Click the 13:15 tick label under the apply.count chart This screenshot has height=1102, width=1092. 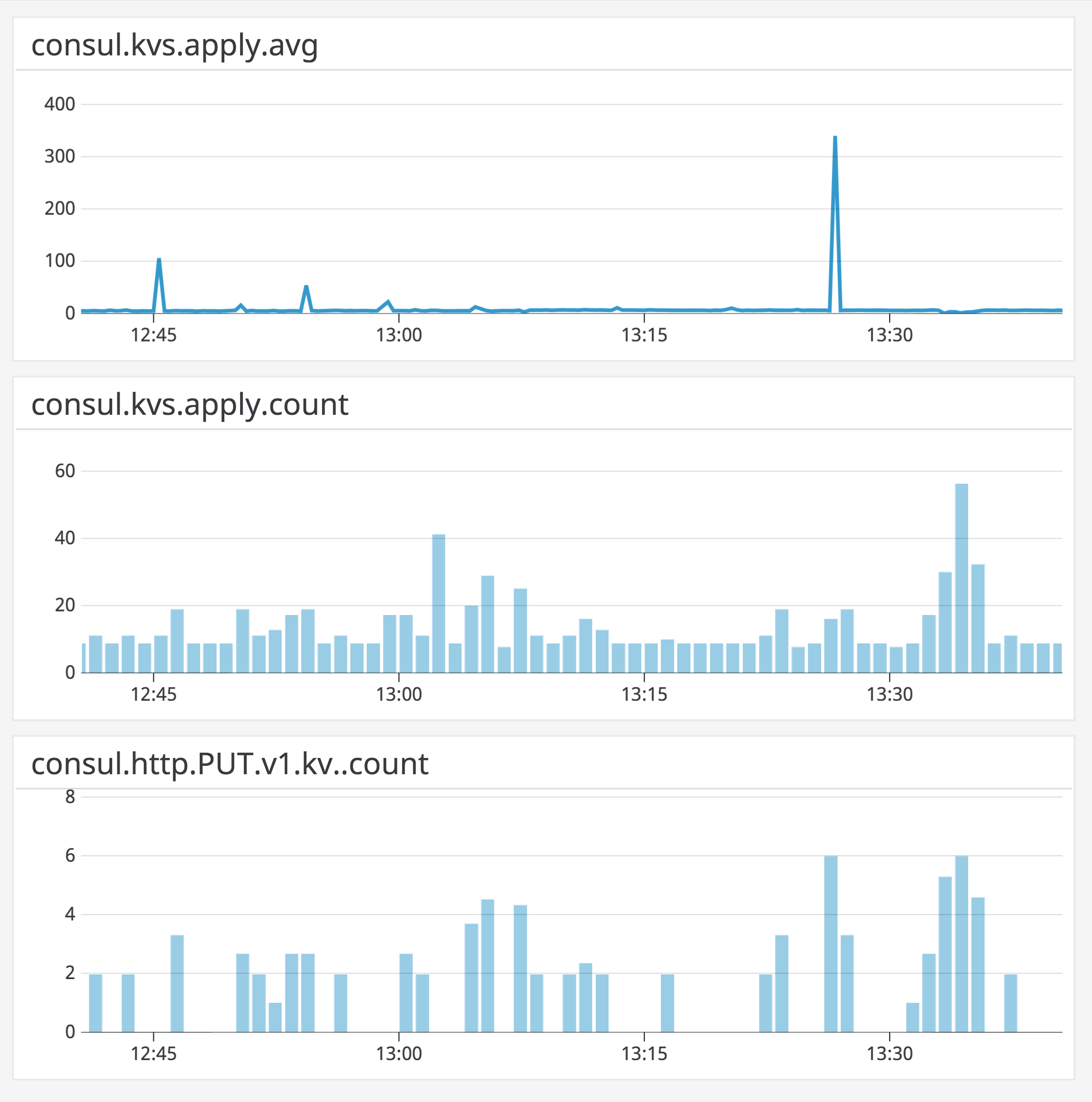(x=644, y=695)
